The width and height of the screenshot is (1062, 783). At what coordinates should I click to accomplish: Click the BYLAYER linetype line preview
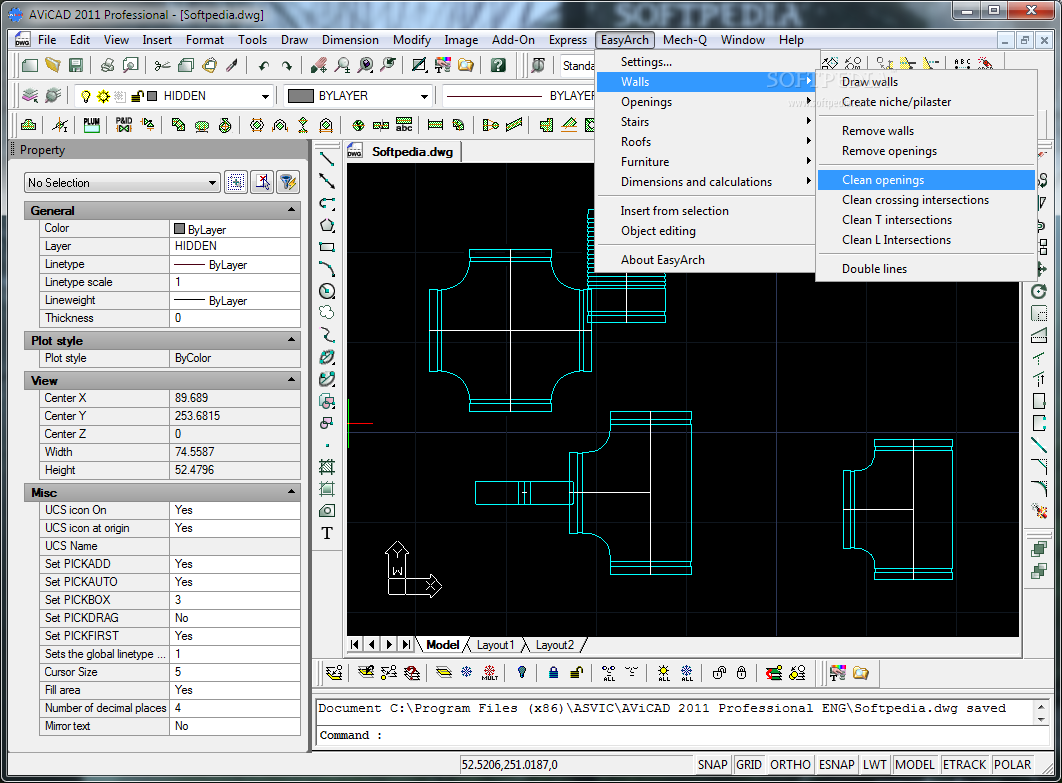(x=494, y=96)
